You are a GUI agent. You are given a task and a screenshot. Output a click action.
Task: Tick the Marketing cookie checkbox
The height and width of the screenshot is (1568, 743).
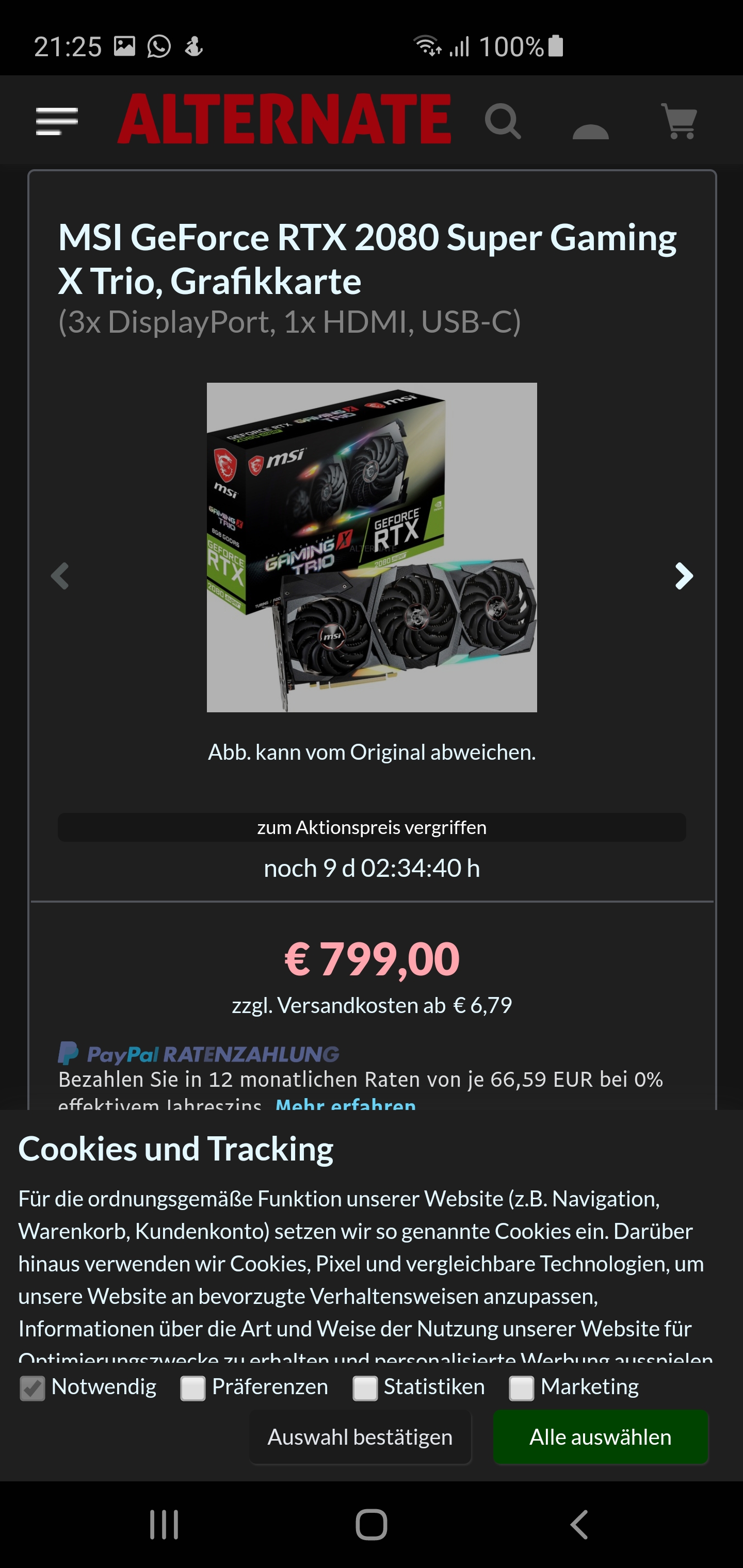tap(521, 1389)
